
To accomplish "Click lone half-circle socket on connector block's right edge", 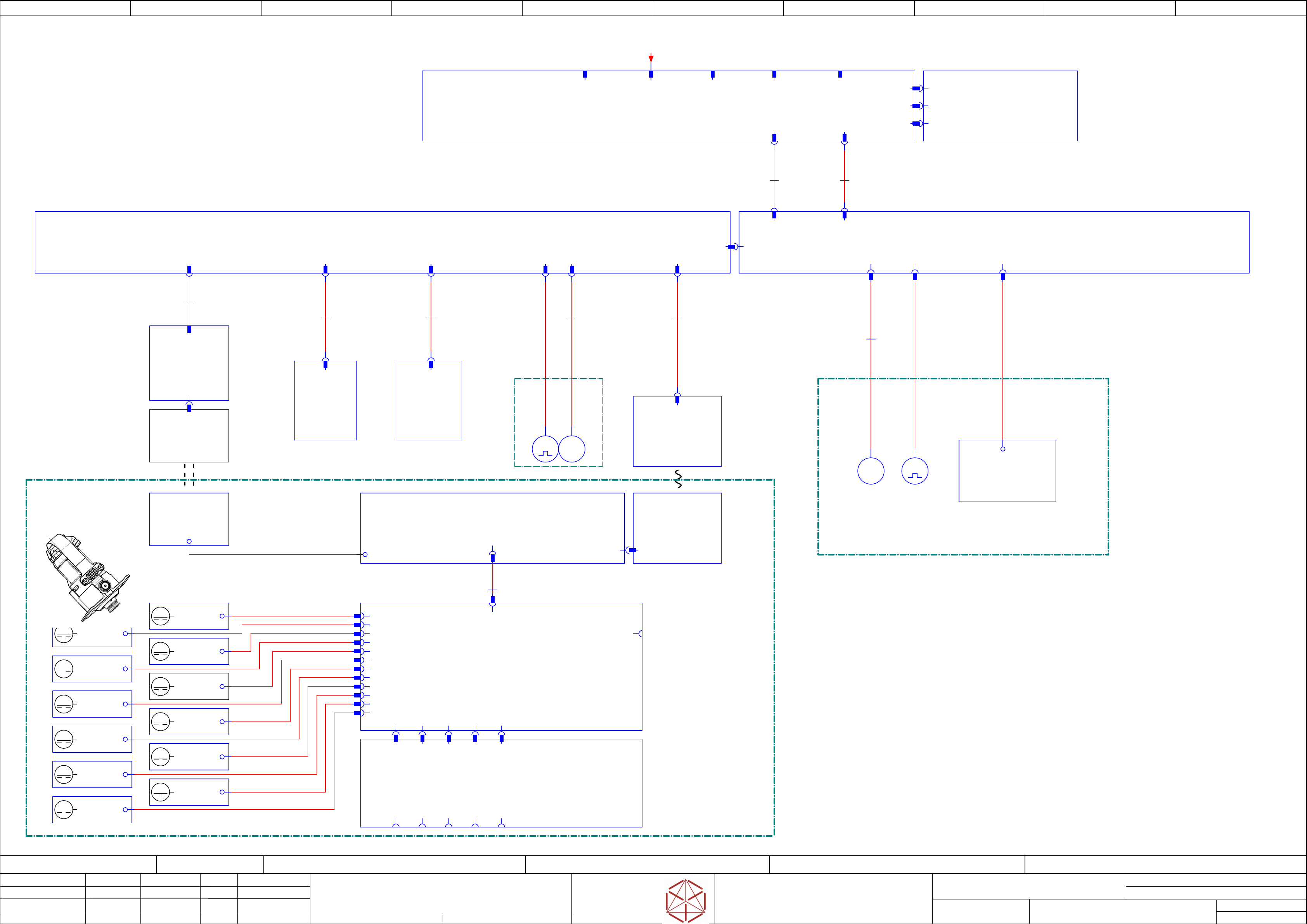I will click(x=640, y=633).
